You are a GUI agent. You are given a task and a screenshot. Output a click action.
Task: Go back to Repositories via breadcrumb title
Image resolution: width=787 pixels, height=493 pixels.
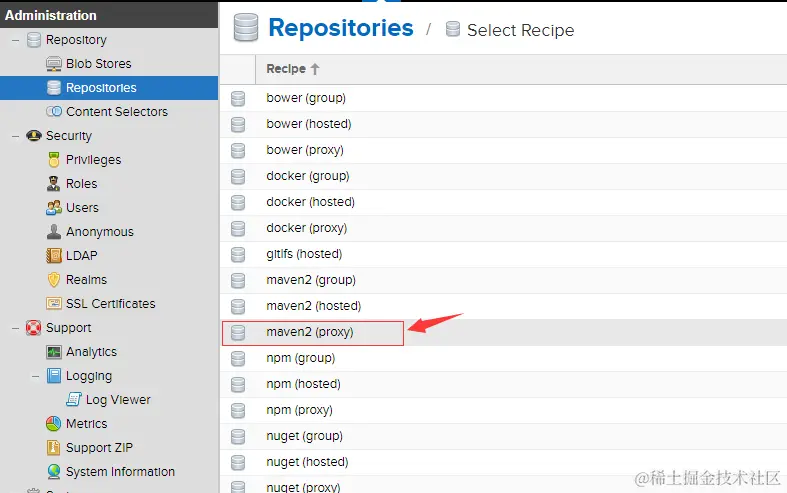coord(340,28)
